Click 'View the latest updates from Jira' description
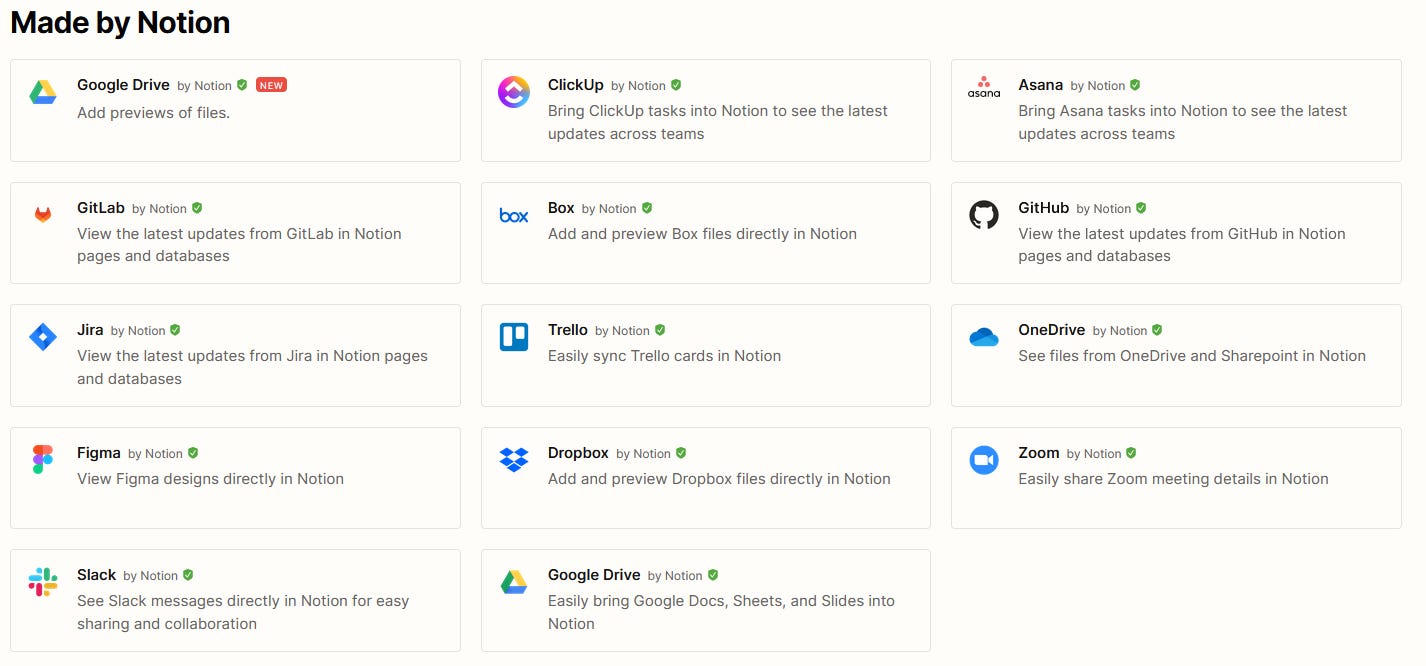This screenshot has height=666, width=1426. (x=252, y=367)
